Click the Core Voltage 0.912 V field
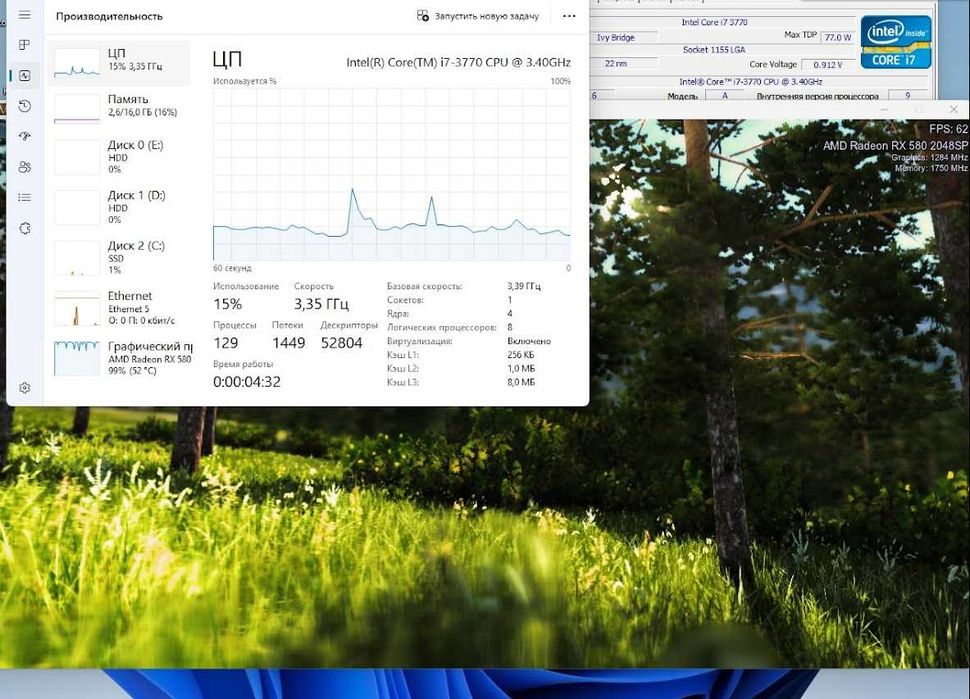The image size is (970, 699). click(828, 64)
